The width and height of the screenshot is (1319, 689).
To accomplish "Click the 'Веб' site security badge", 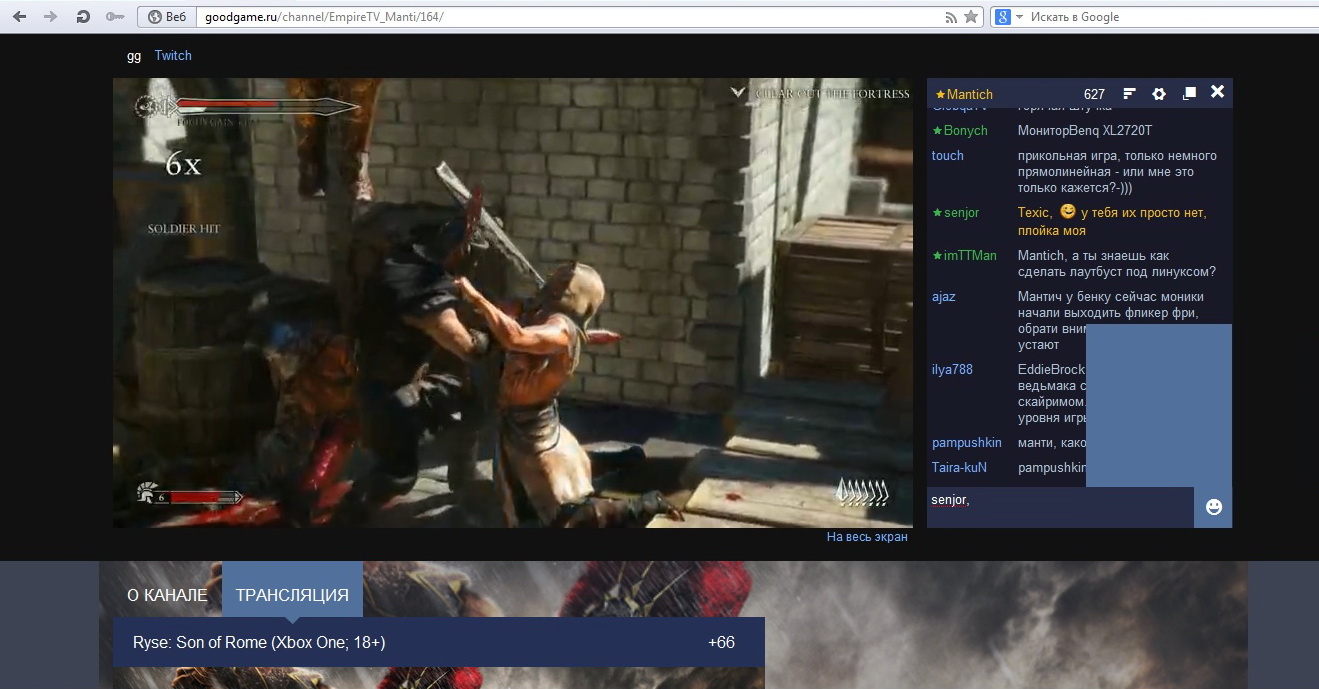I will 167,17.
